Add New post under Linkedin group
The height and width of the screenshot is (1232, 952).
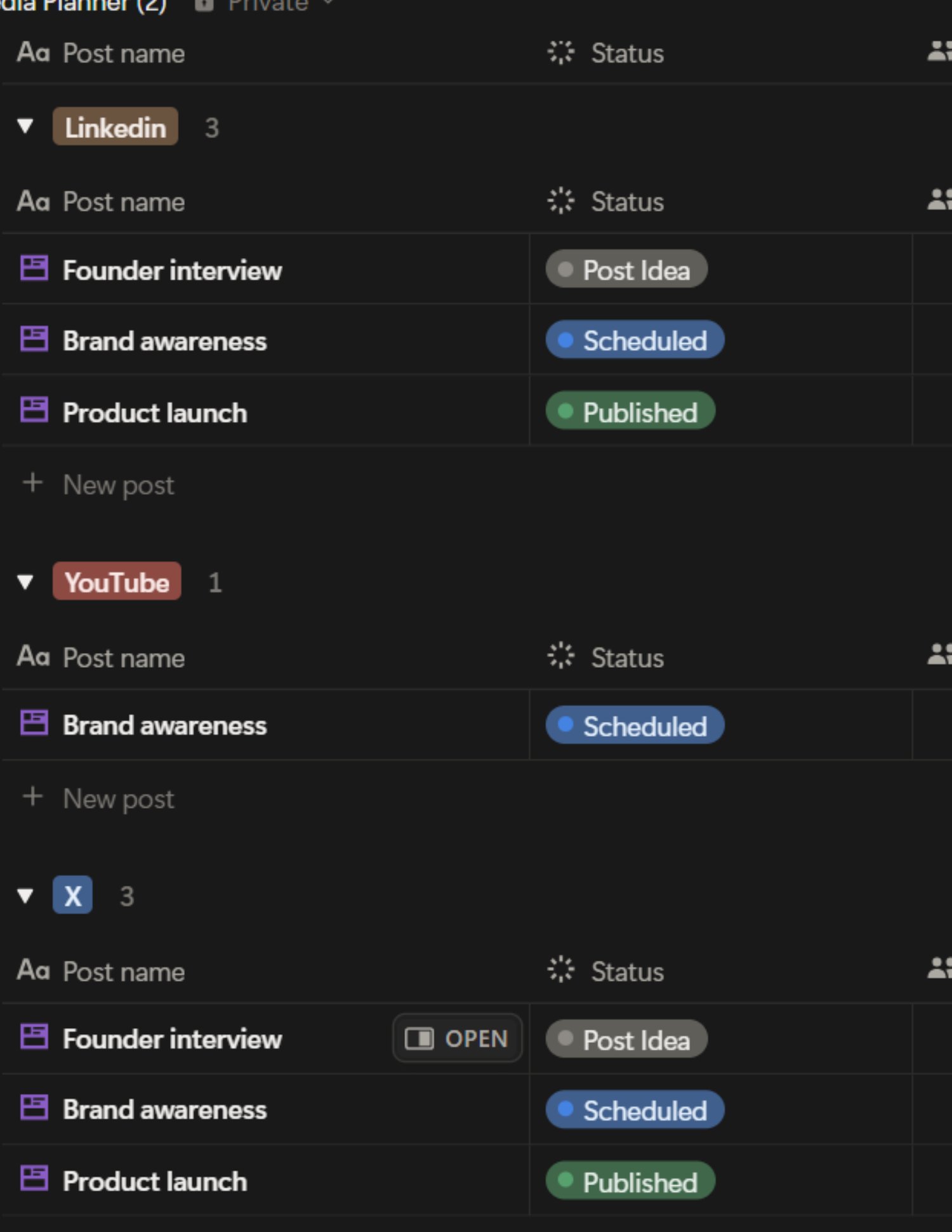(98, 484)
